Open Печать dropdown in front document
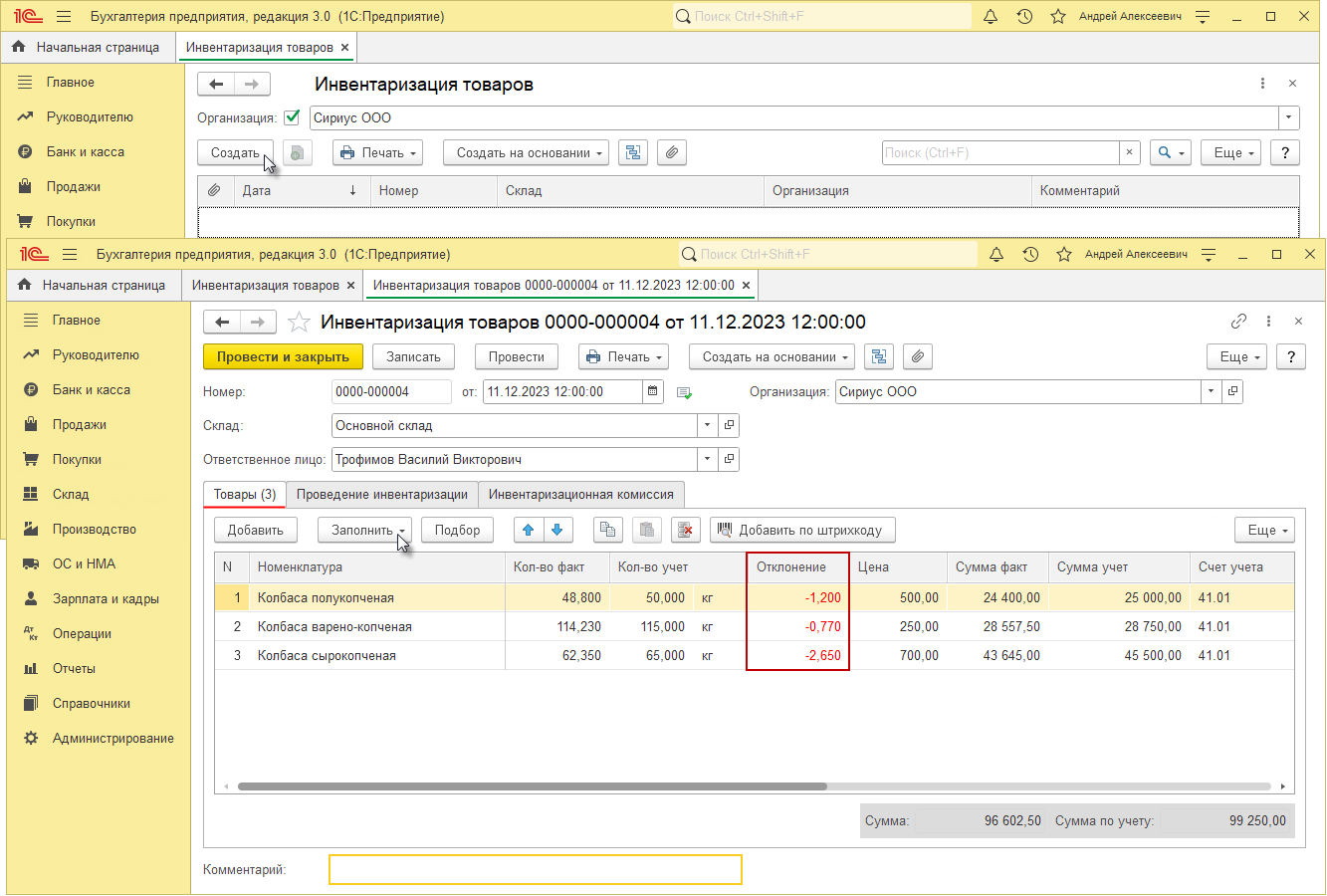This screenshot has width=1327, height=896. pyautogui.click(x=623, y=356)
